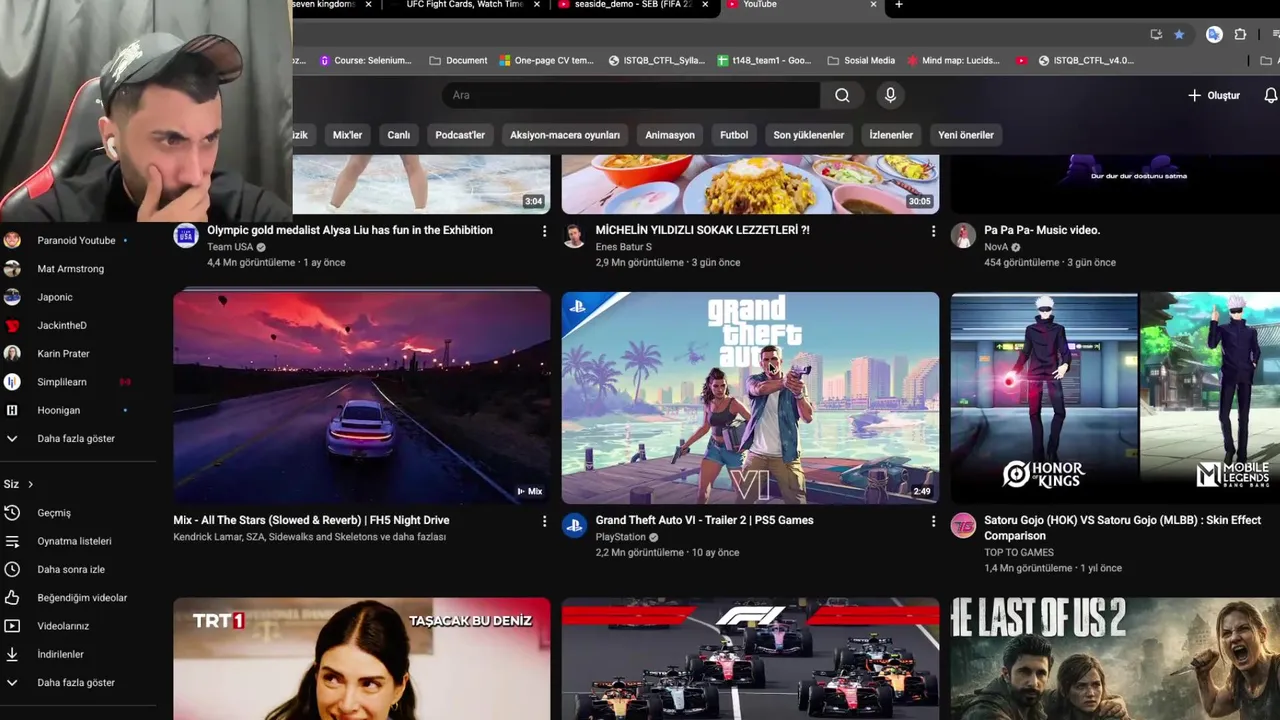1280x720 pixels.
Task: Open the ISTQB_CTFL_v4.0 bookmark
Action: click(x=1085, y=60)
